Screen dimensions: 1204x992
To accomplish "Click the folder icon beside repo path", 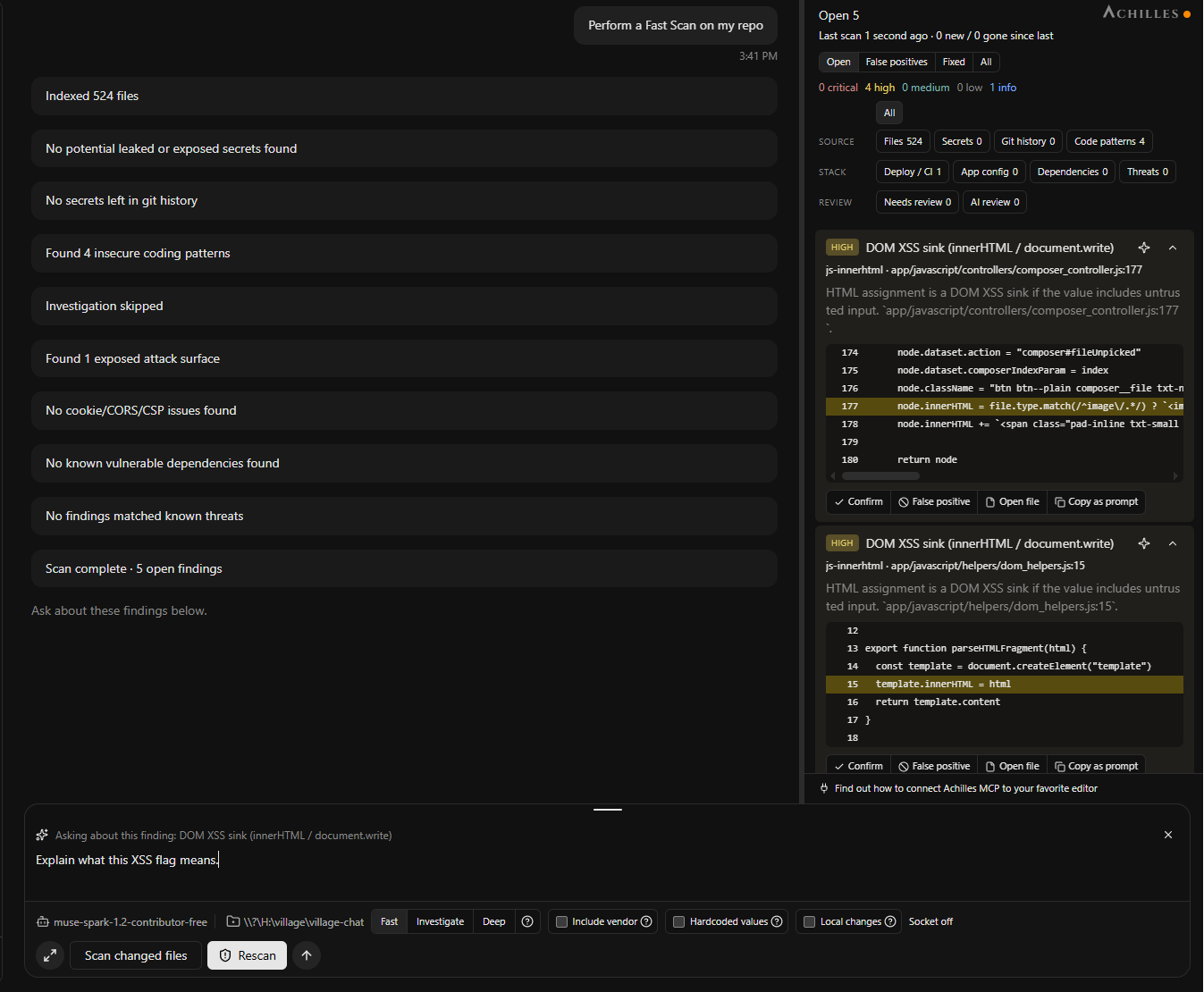I will pos(233,921).
